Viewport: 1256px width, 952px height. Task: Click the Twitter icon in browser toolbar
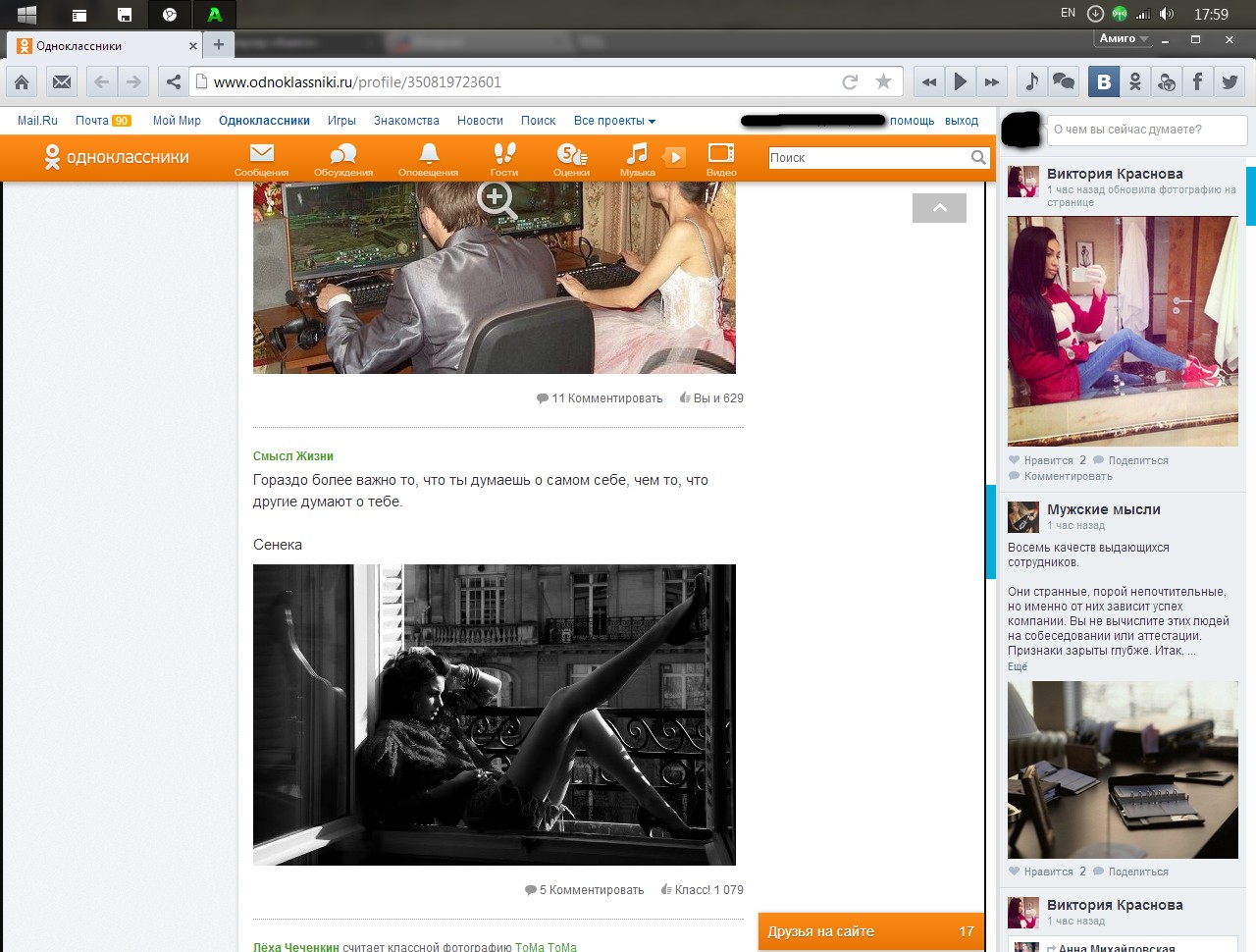[1230, 81]
